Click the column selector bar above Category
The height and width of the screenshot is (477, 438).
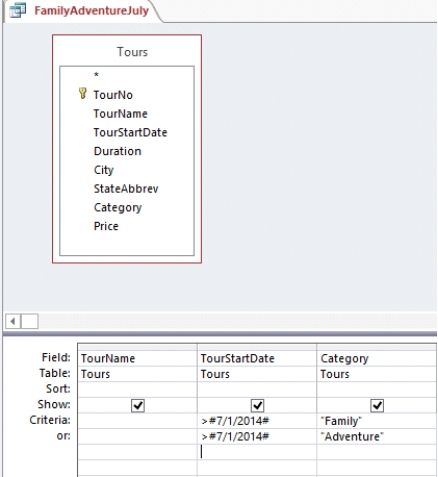click(x=377, y=347)
